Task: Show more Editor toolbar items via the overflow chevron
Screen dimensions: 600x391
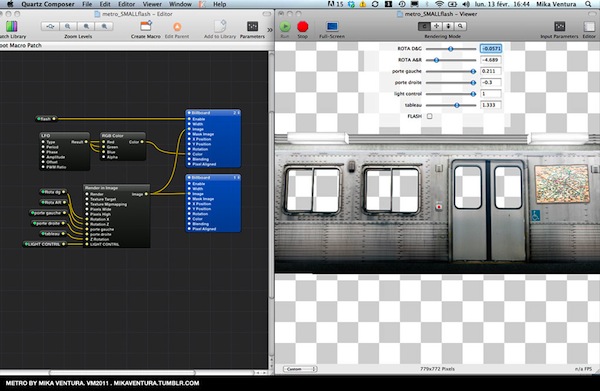Action: [270, 29]
